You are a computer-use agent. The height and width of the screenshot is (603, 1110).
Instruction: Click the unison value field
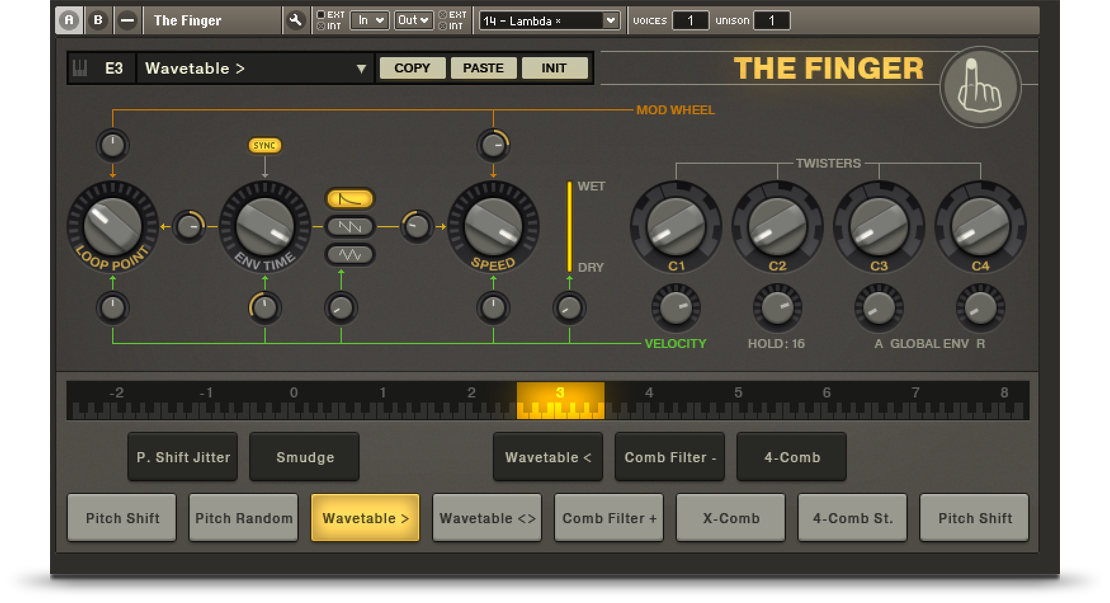(772, 21)
